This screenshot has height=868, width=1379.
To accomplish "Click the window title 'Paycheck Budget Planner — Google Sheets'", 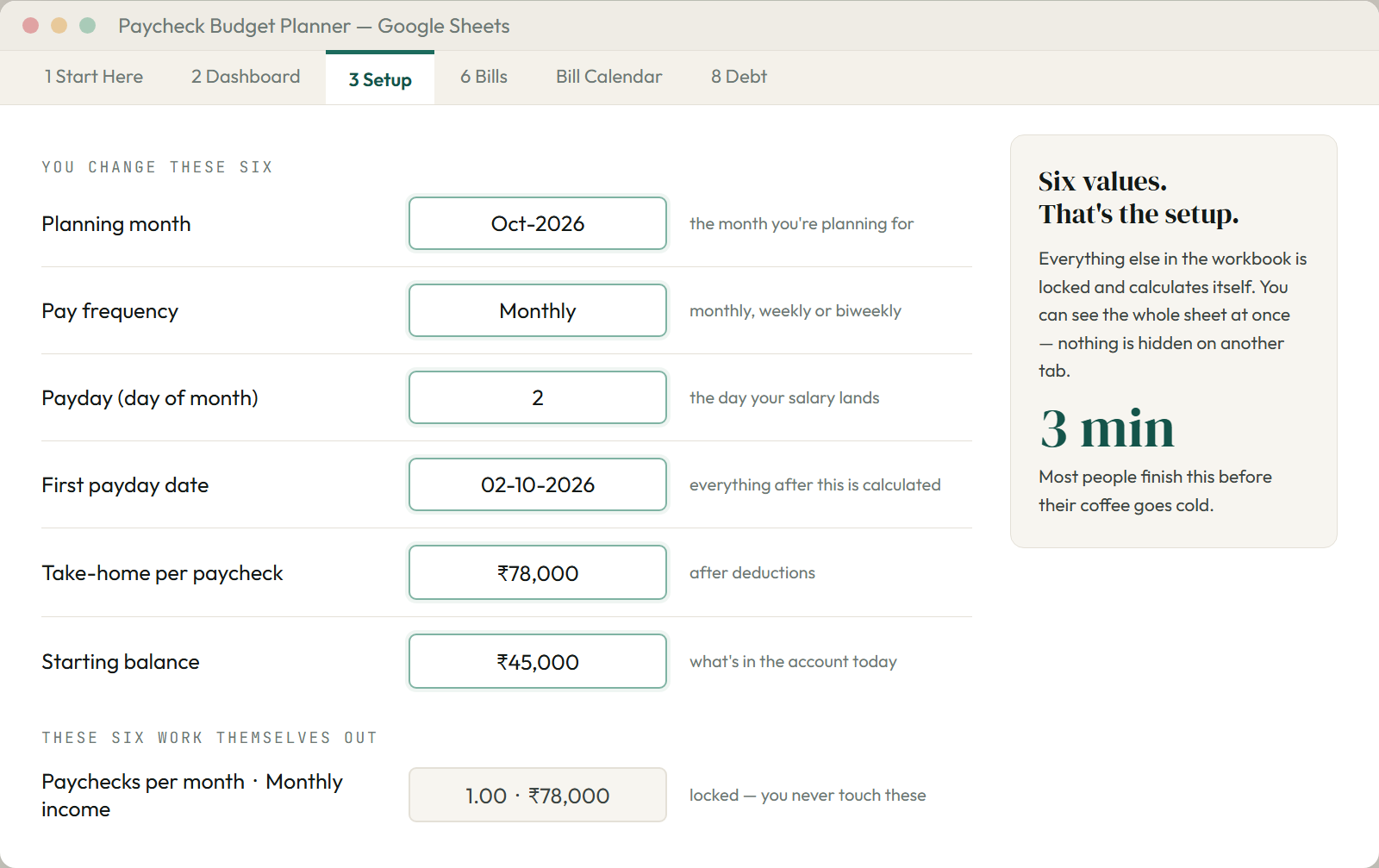I will pyautogui.click(x=314, y=26).
